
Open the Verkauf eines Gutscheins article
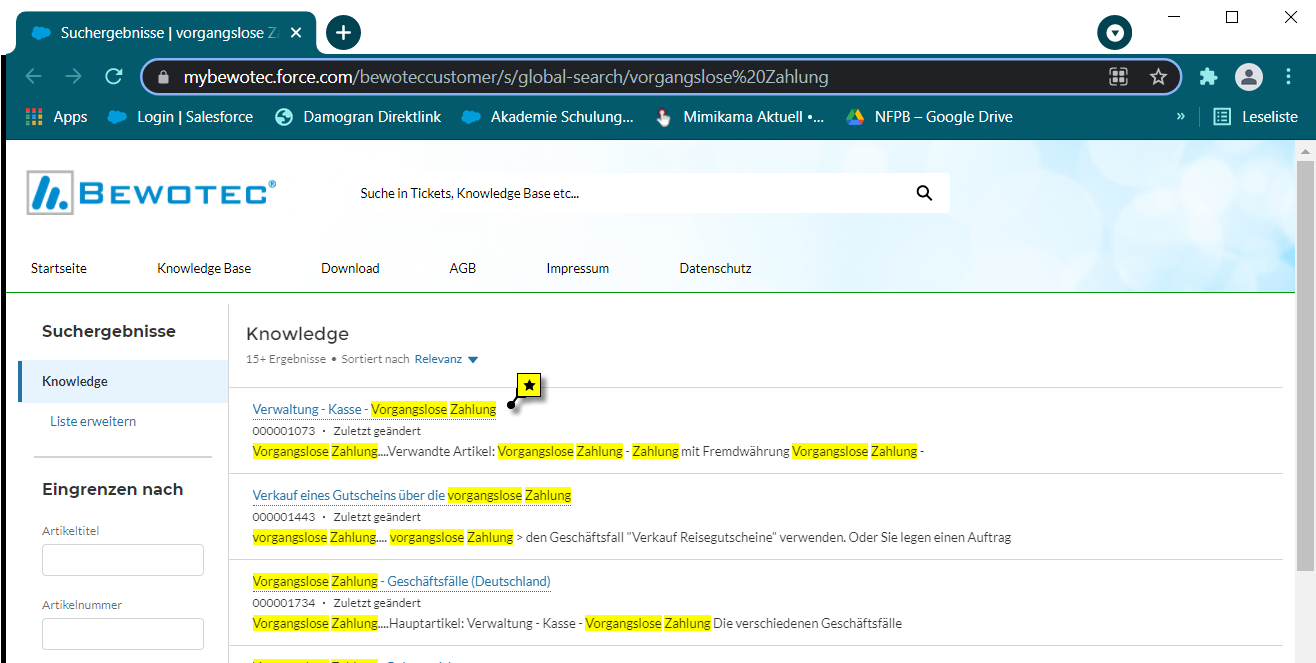(x=411, y=495)
